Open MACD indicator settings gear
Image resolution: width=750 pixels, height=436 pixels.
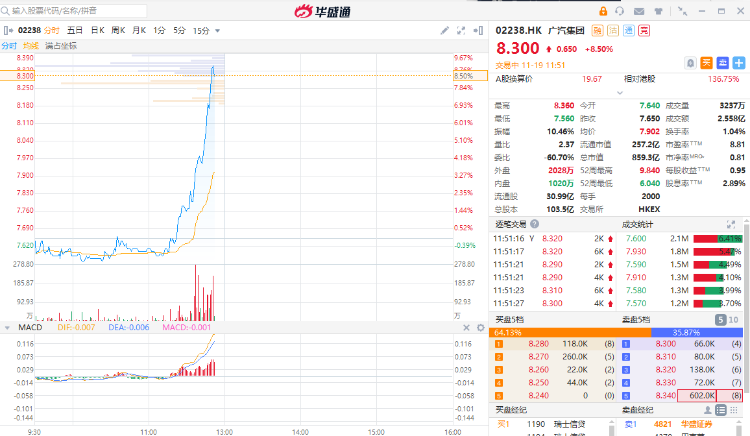(481, 327)
